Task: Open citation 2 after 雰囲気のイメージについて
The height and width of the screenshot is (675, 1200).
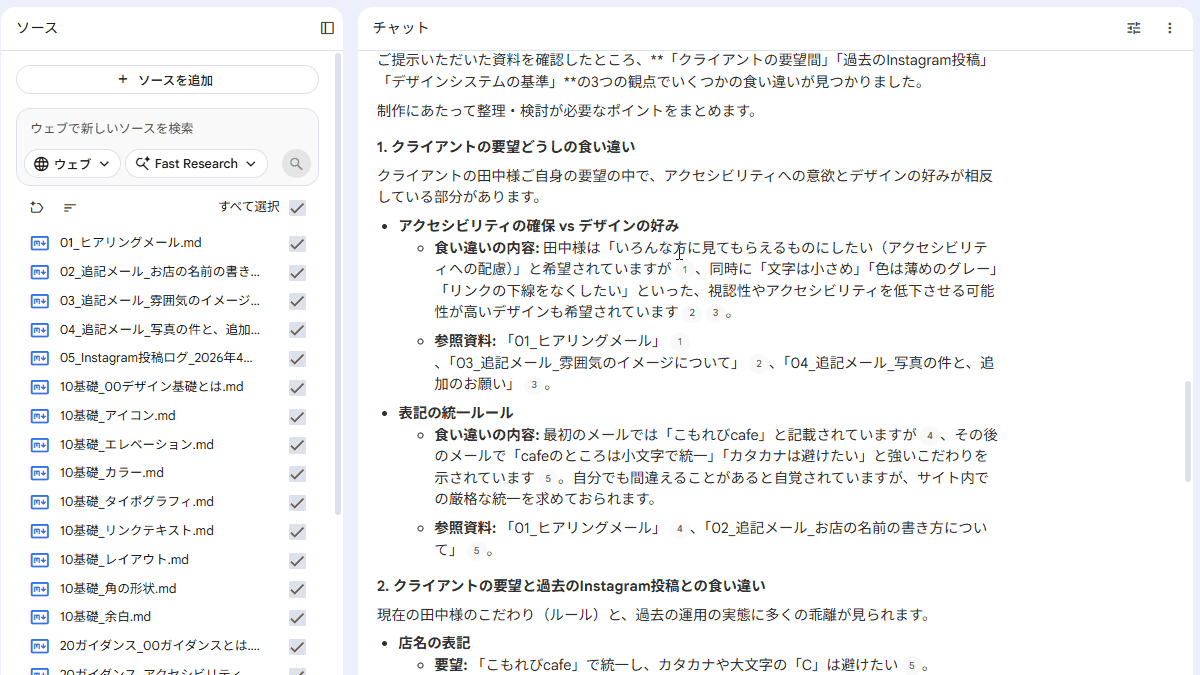Action: (758, 363)
